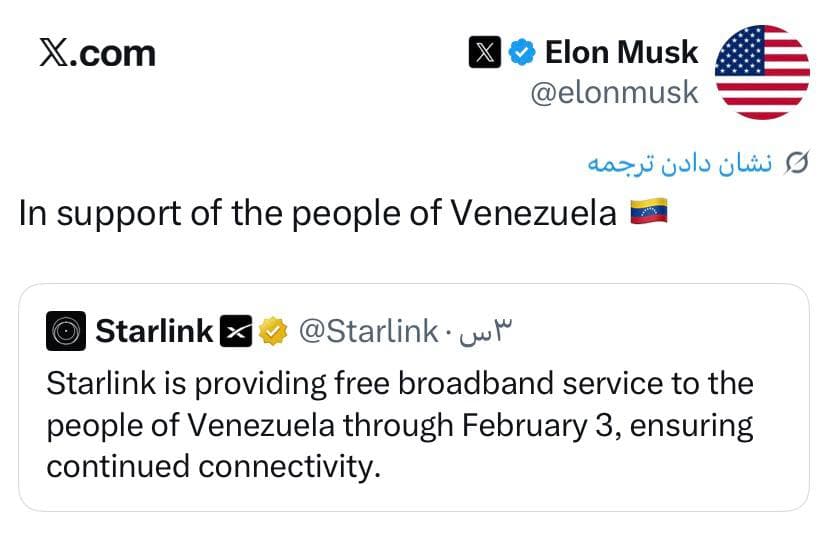
Task: Click the Venezuela flag emoji
Action: point(648,212)
